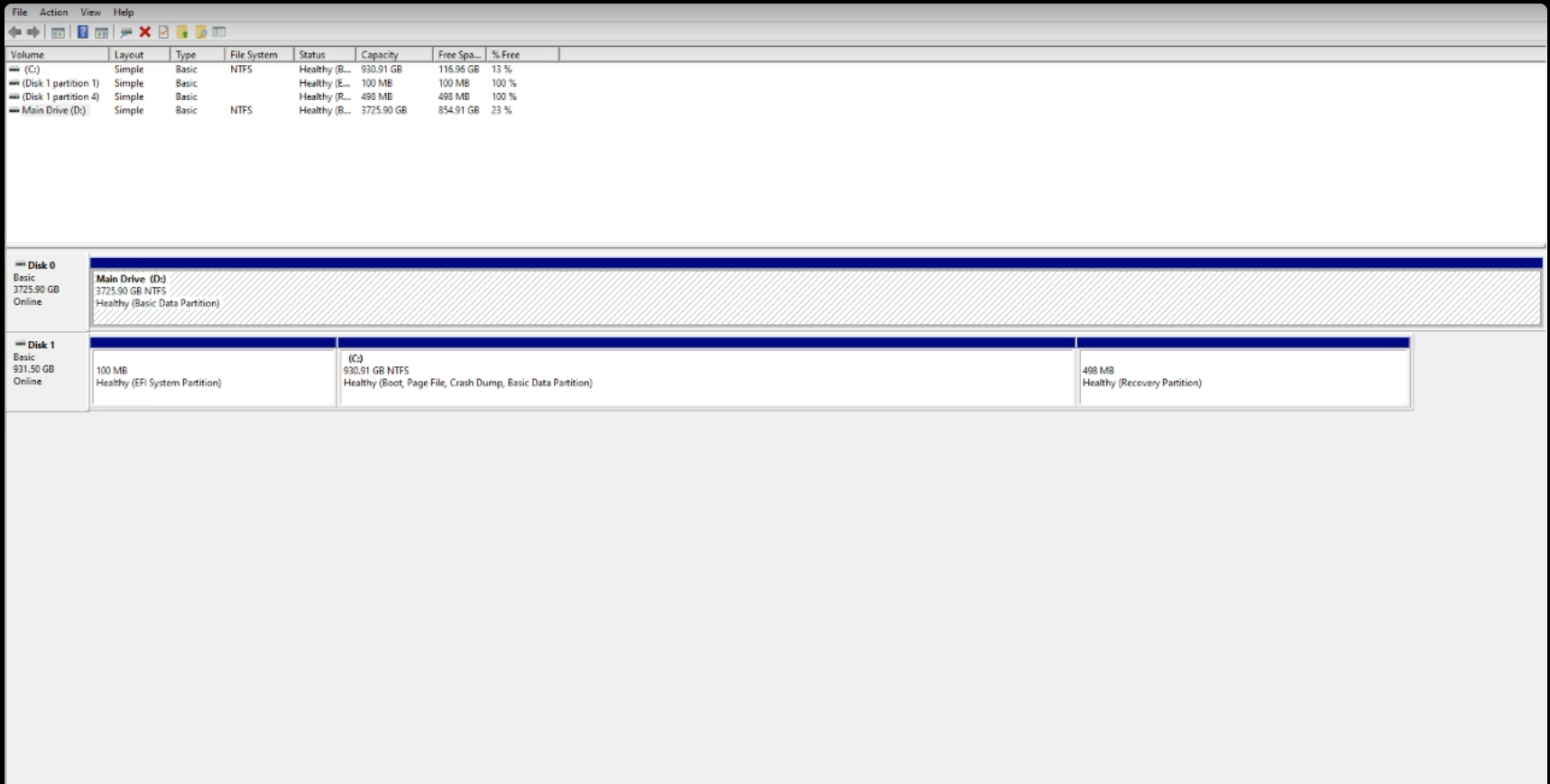Click the Disk 0 label in the graphical view

(42, 265)
